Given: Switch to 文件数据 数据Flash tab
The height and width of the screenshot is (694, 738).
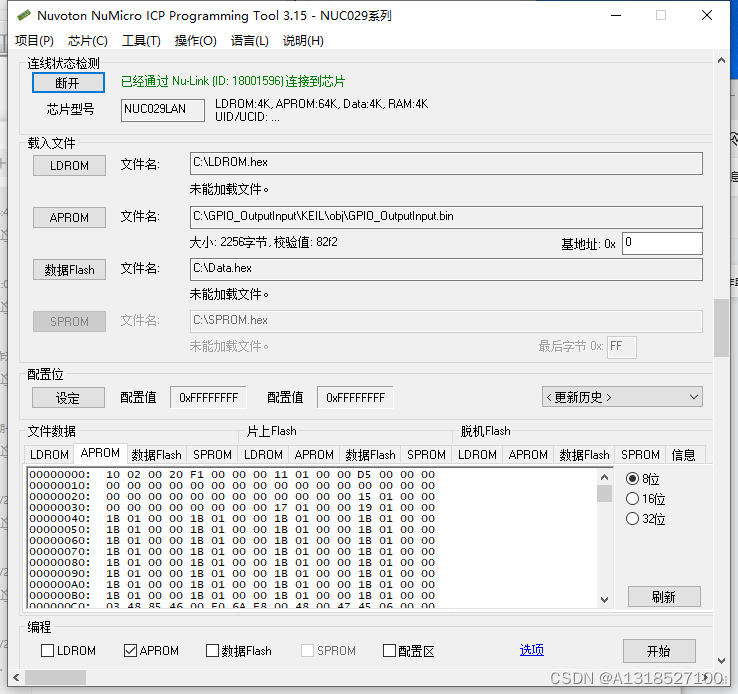Looking at the screenshot, I should (x=157, y=455).
